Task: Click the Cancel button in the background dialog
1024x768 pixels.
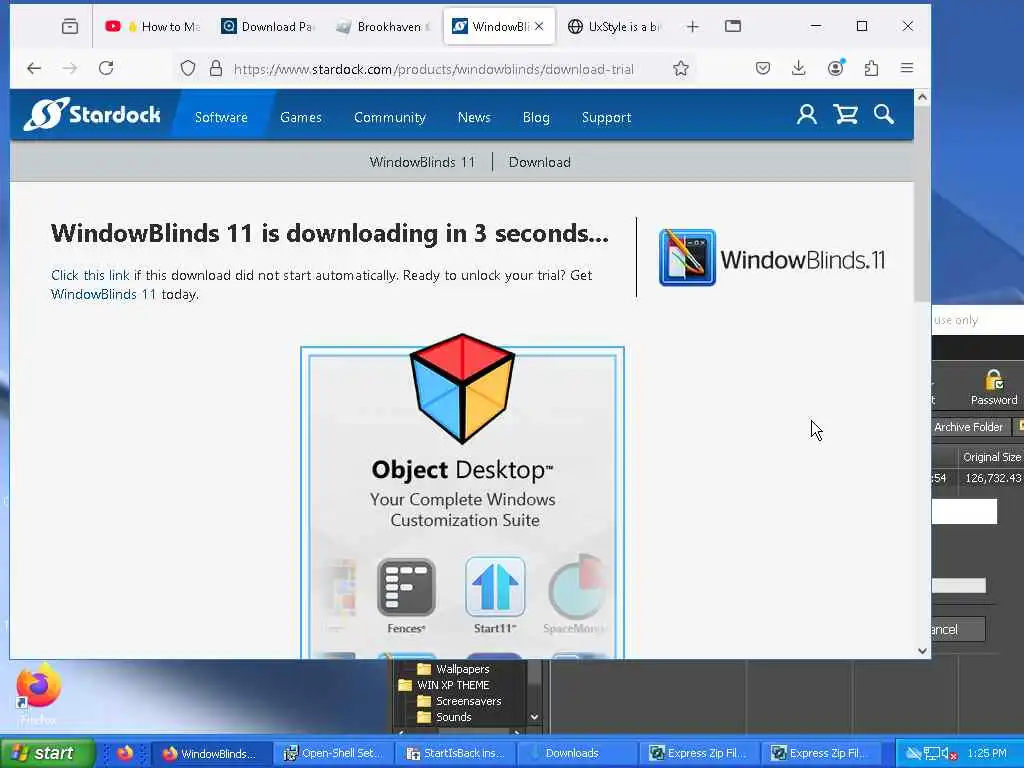Action: [958, 630]
